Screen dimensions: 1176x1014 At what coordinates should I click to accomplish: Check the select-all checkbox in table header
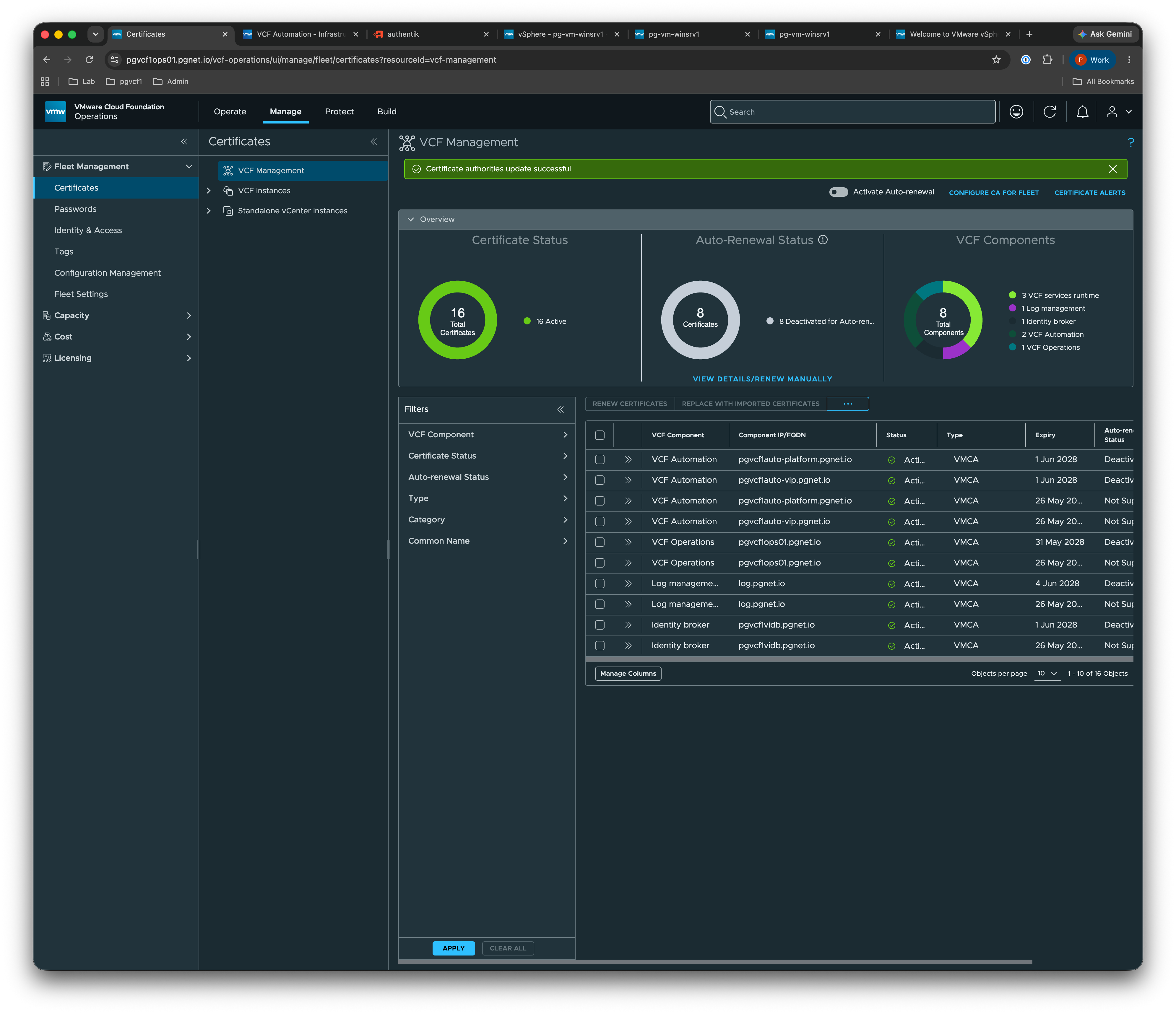(x=599, y=435)
